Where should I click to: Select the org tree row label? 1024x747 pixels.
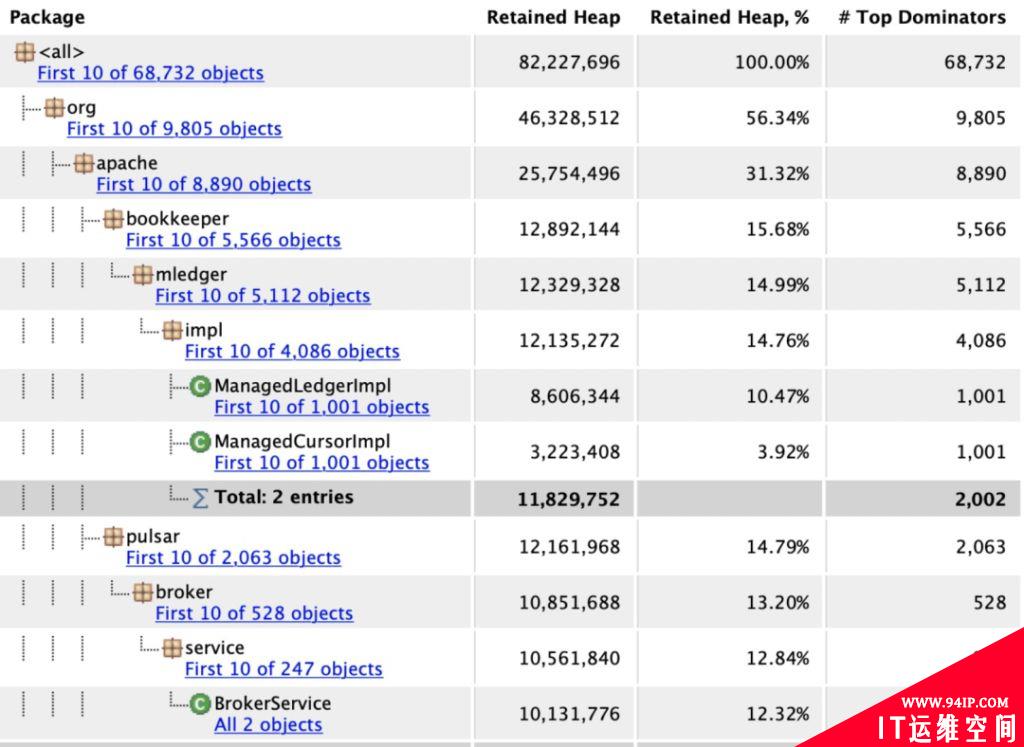pyautogui.click(x=81, y=107)
